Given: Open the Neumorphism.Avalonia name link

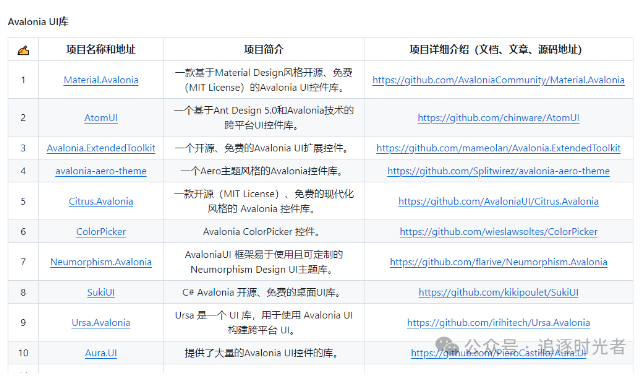Looking at the screenshot, I should [x=101, y=262].
